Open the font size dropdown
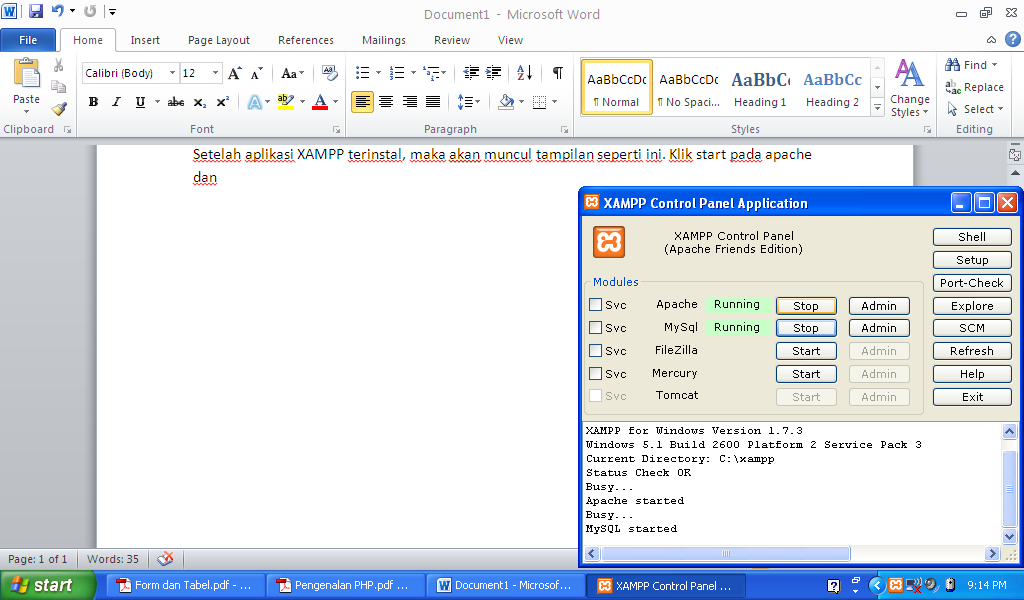This screenshot has width=1024, height=600. pos(215,73)
